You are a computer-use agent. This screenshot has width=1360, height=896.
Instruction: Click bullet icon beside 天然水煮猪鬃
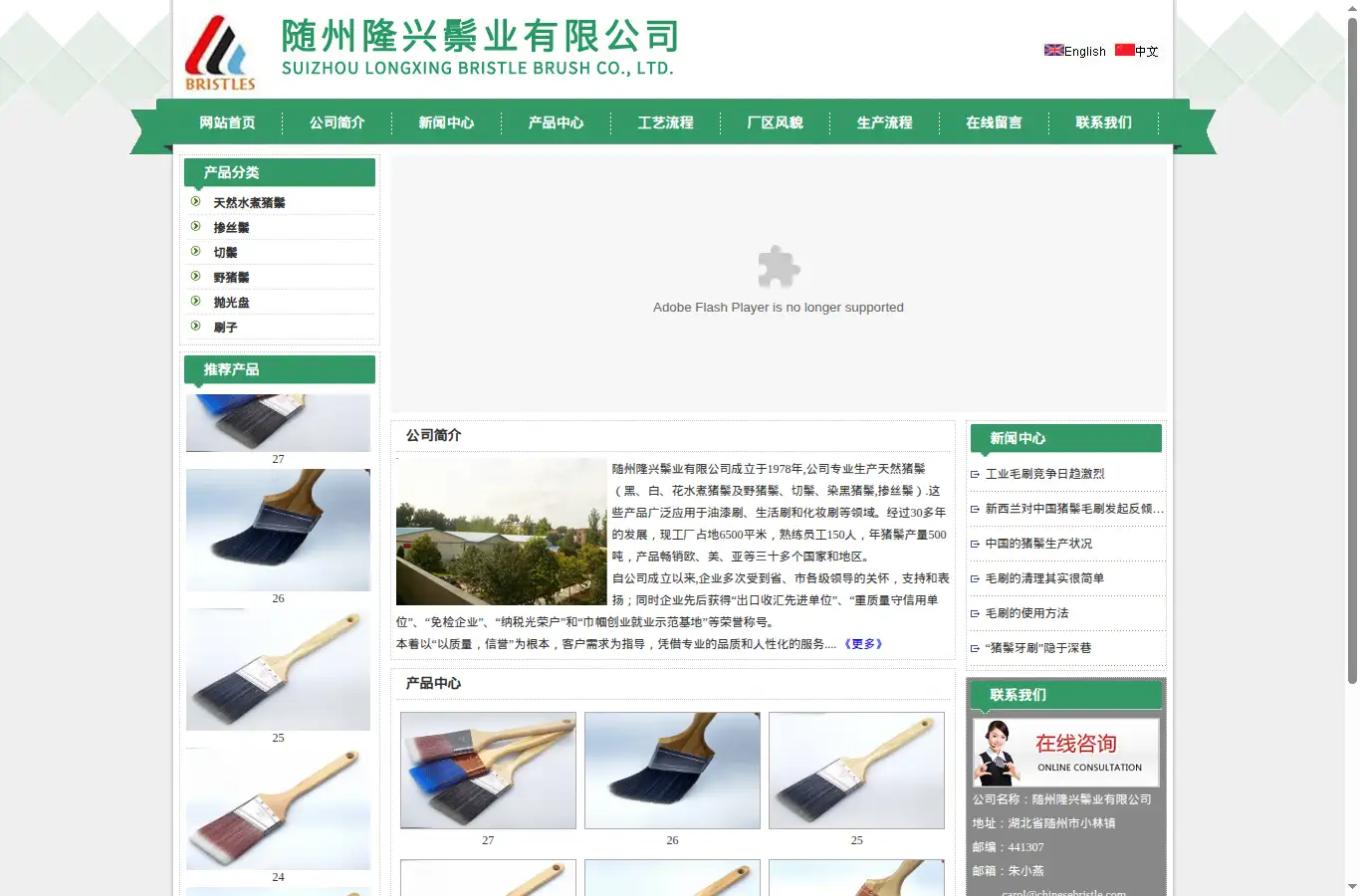coord(196,201)
